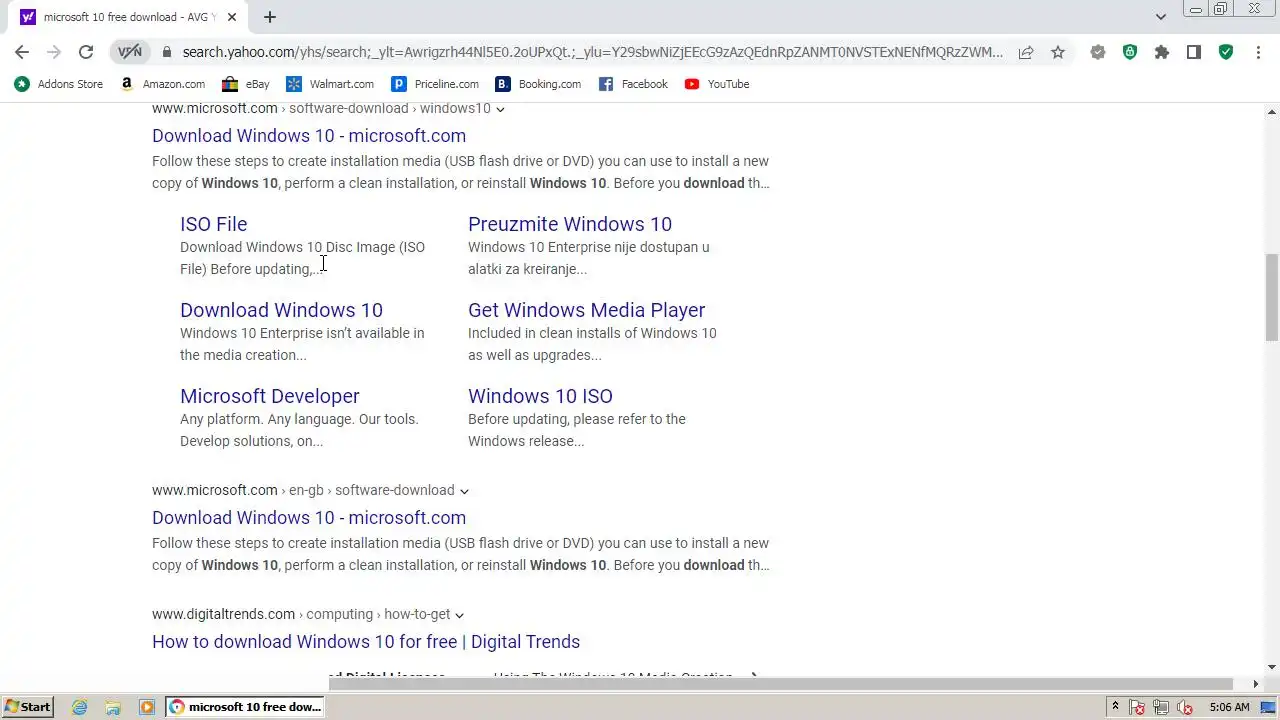Open the eBay bookmark
This screenshot has width=1280, height=720.
click(246, 84)
